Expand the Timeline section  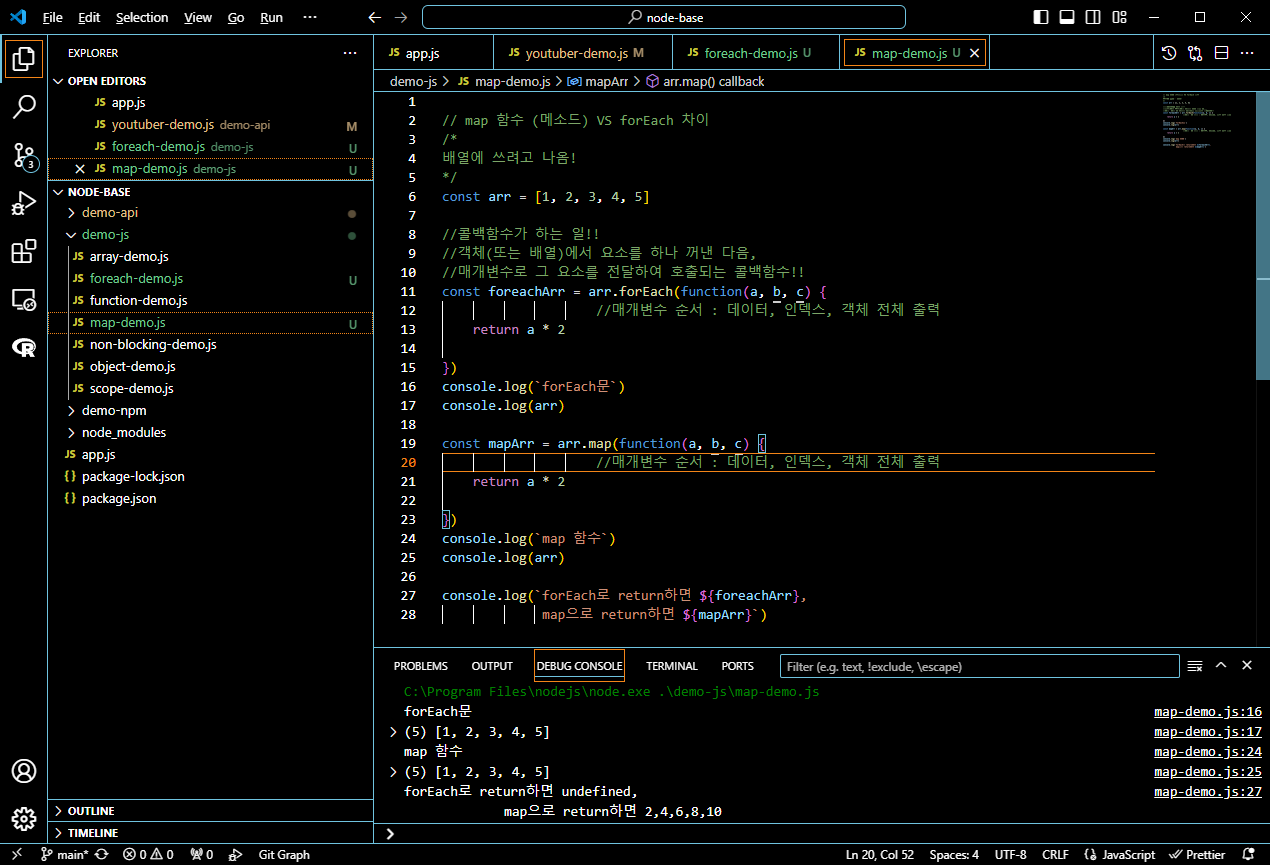point(211,833)
